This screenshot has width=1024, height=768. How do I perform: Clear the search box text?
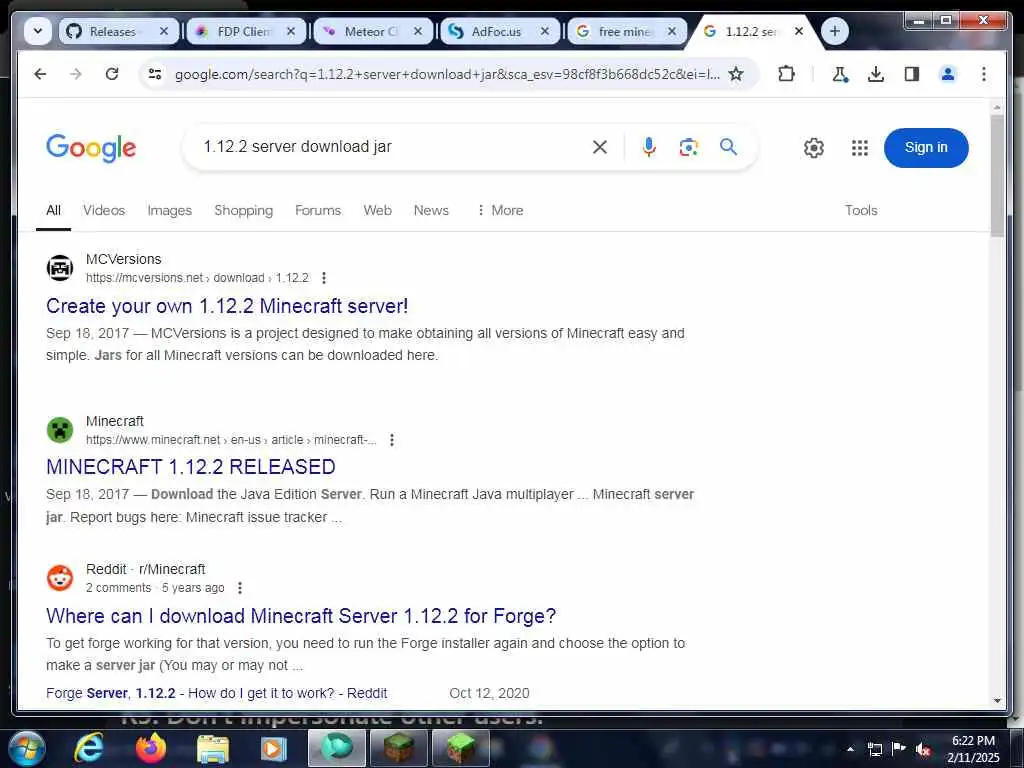(x=600, y=147)
